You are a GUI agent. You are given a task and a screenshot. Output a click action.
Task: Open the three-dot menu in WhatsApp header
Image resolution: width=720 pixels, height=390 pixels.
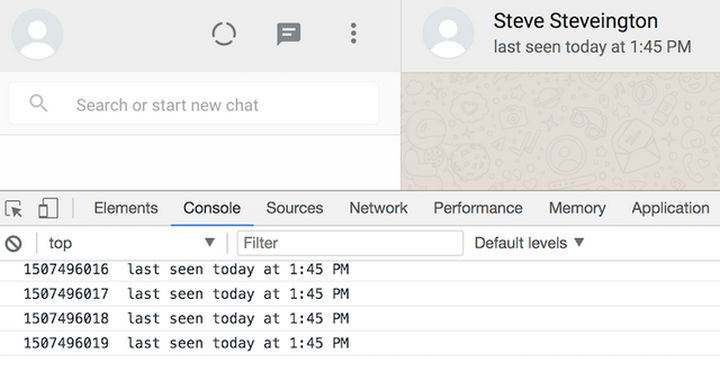(353, 34)
